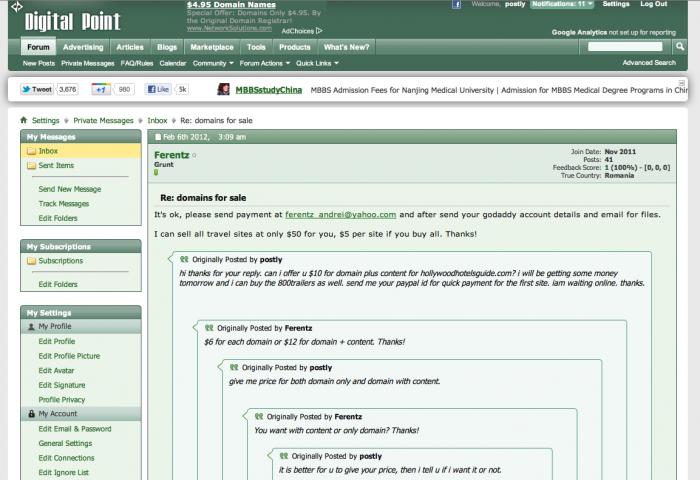Click the header search input field
Image resolution: width=700 pixels, height=480 pixels.
[x=625, y=46]
